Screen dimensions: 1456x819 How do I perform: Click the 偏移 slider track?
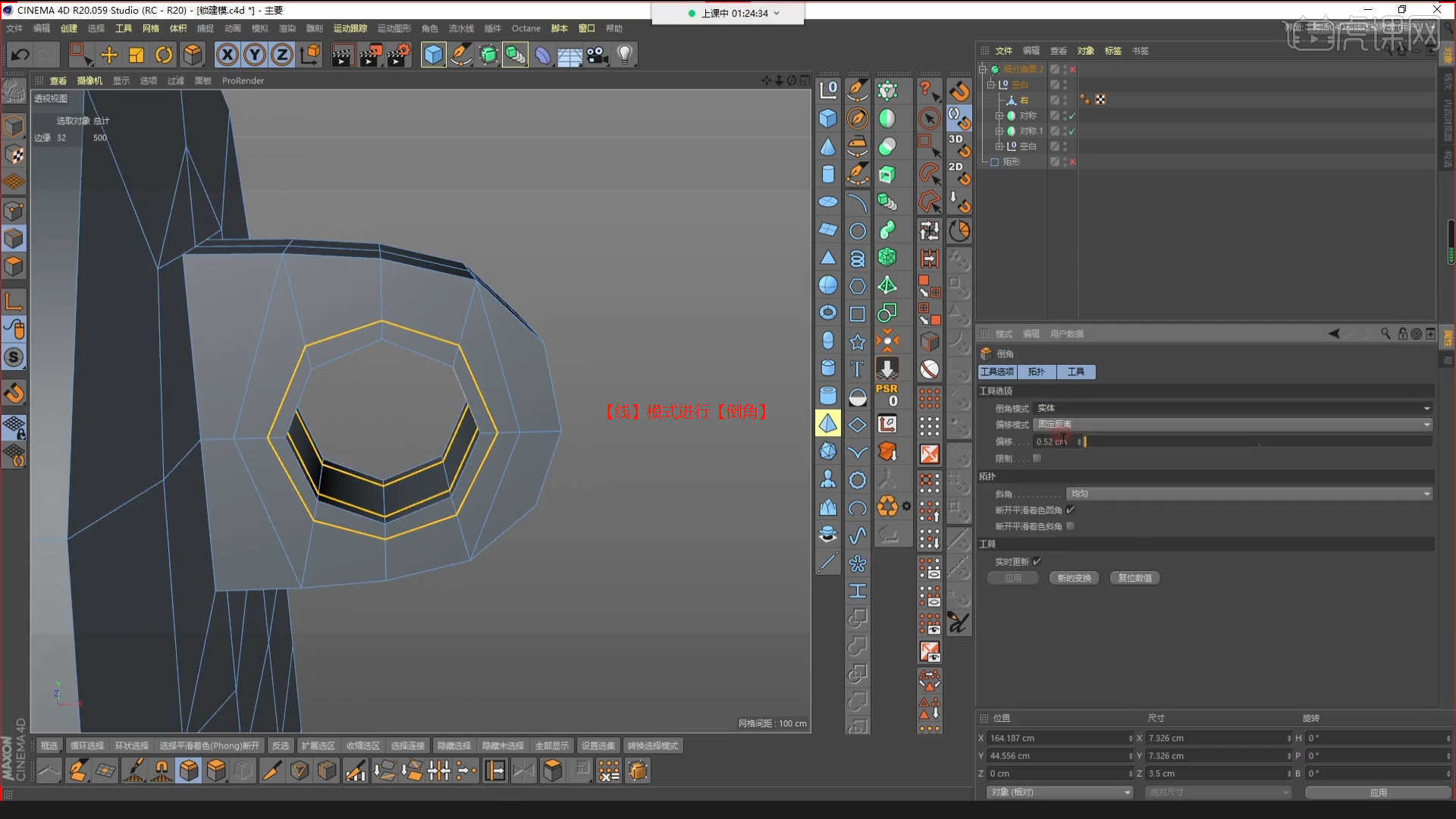pyautogui.click(x=1257, y=441)
